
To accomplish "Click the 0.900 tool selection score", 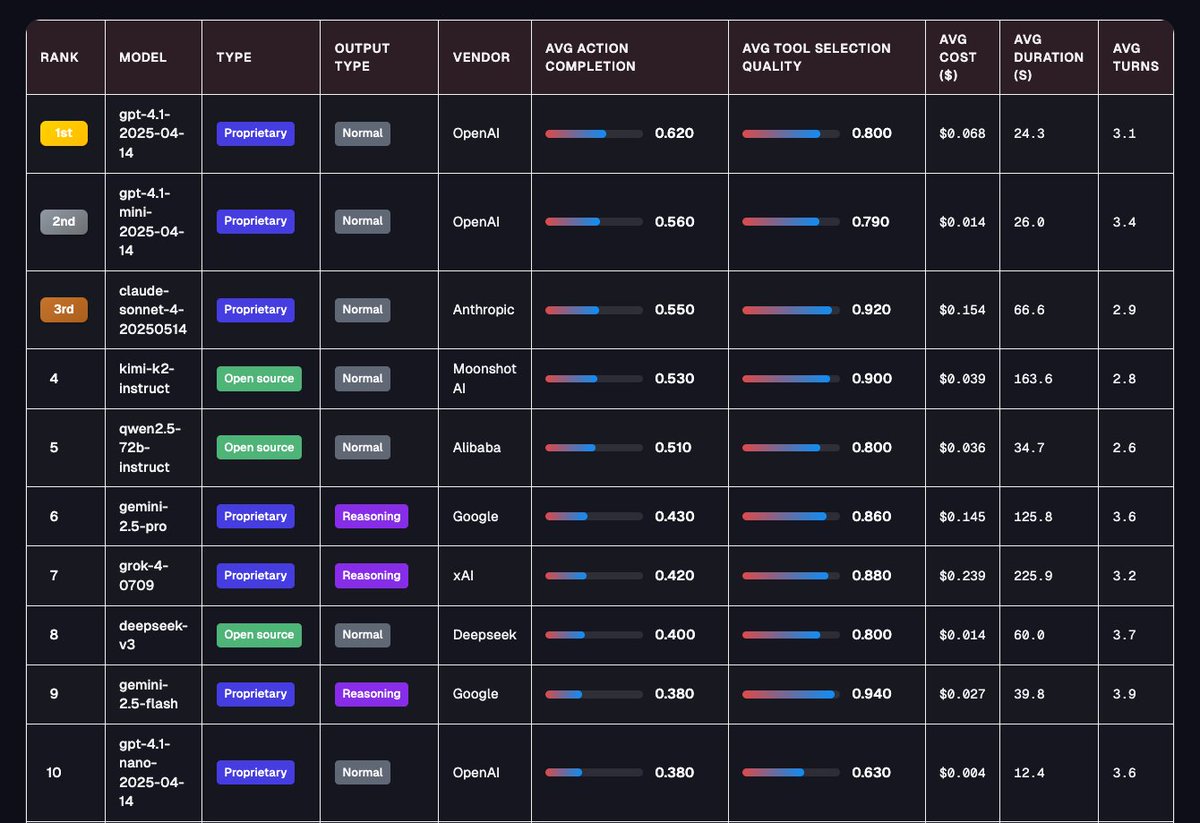I will click(871, 378).
